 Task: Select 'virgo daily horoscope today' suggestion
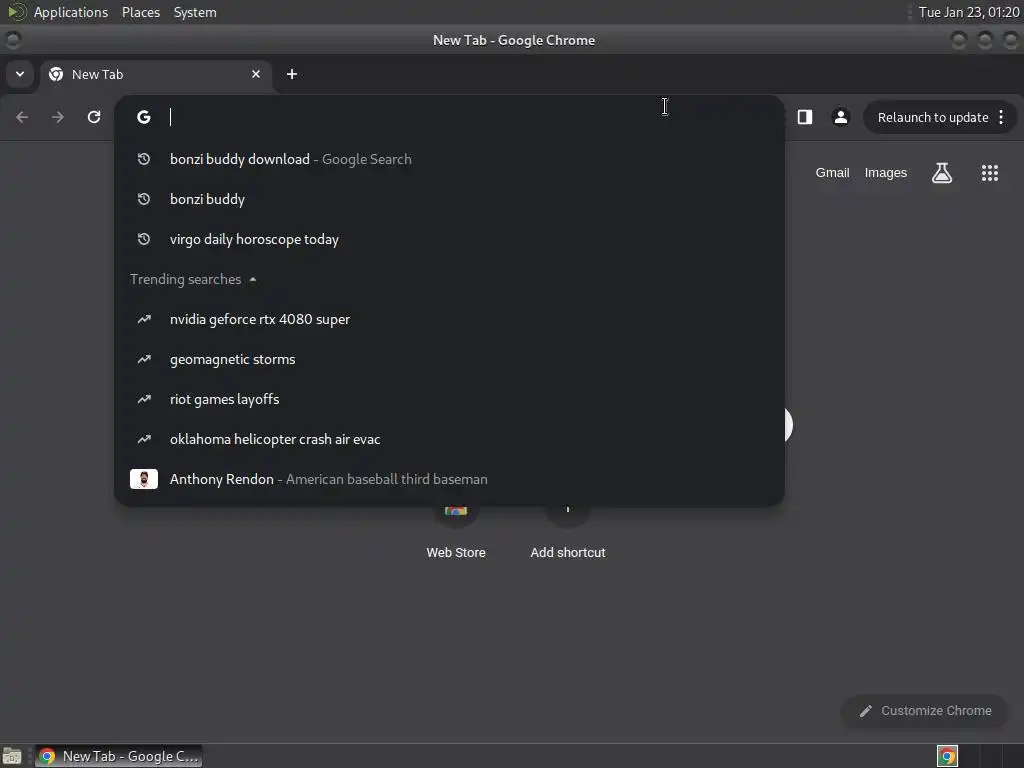(x=449, y=239)
